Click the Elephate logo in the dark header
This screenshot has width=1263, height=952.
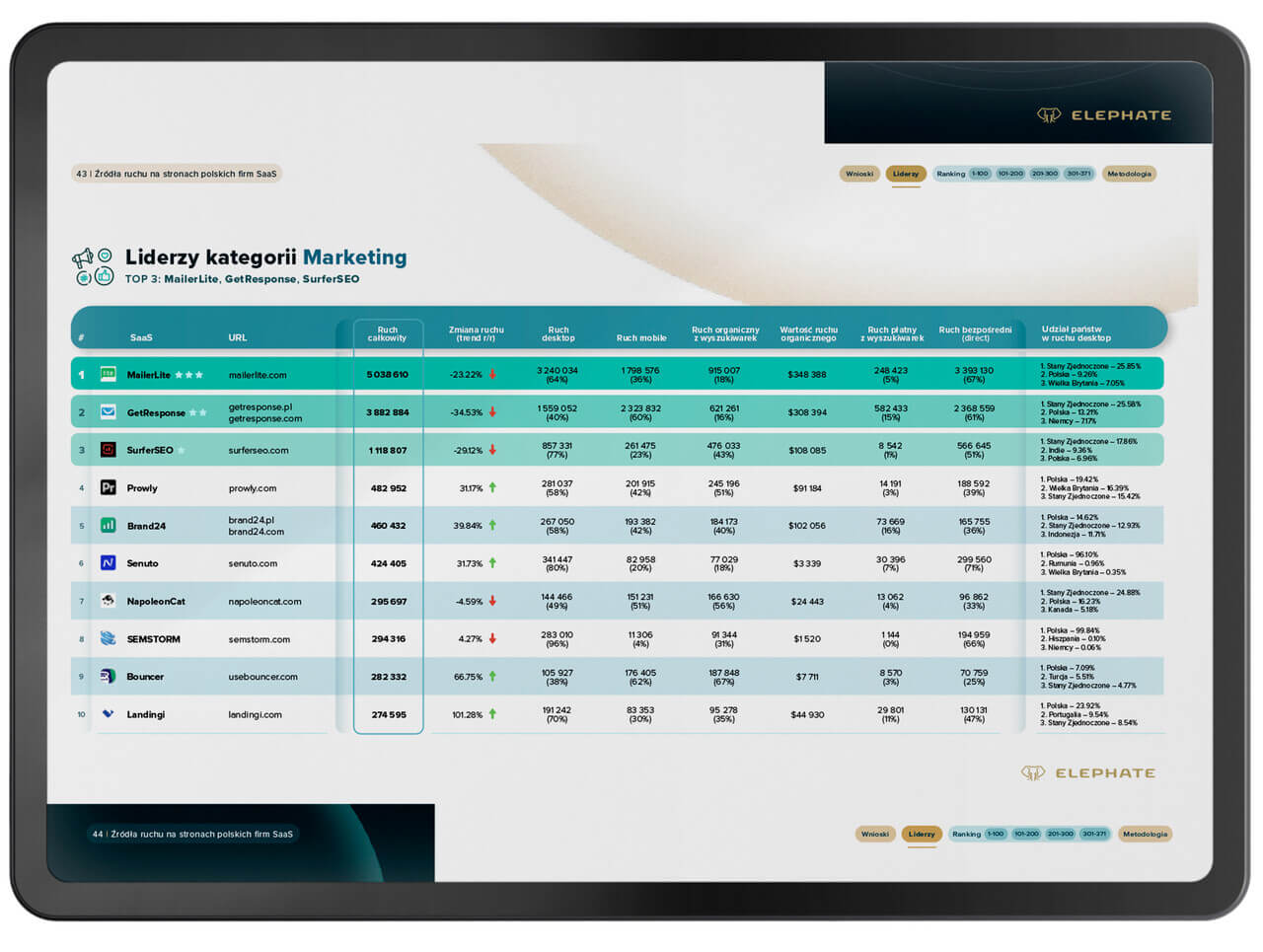click(1104, 115)
